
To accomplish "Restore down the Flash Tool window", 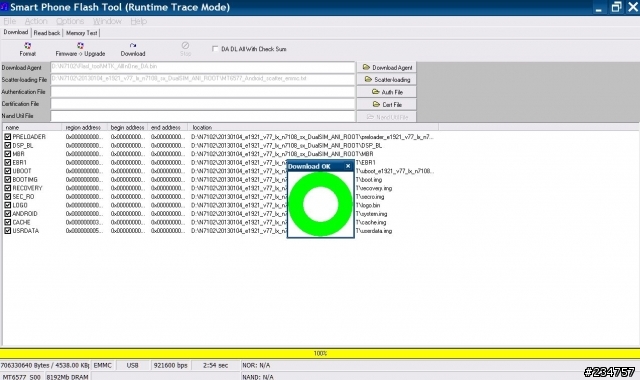I will (616, 7).
